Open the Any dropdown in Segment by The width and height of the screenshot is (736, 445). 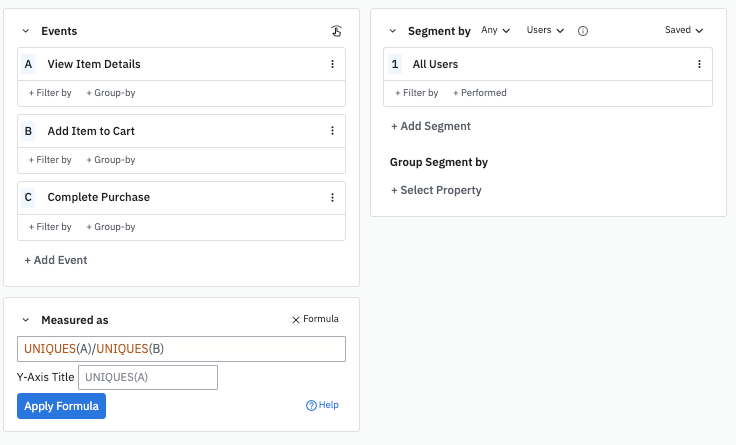tap(495, 31)
